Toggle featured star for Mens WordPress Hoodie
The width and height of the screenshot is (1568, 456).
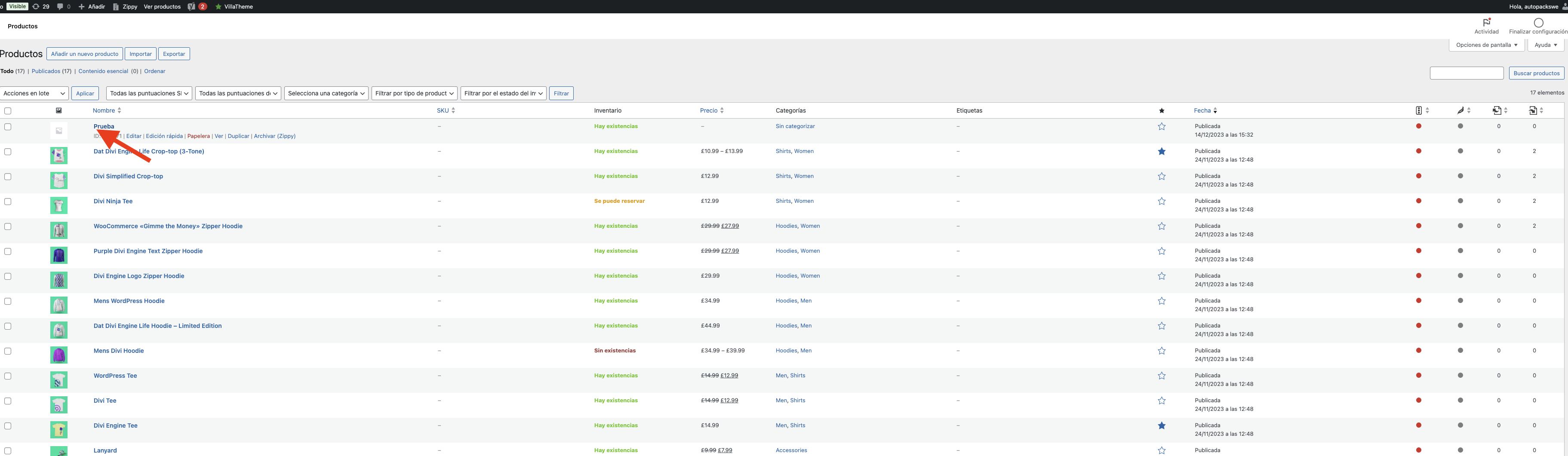click(x=1162, y=301)
